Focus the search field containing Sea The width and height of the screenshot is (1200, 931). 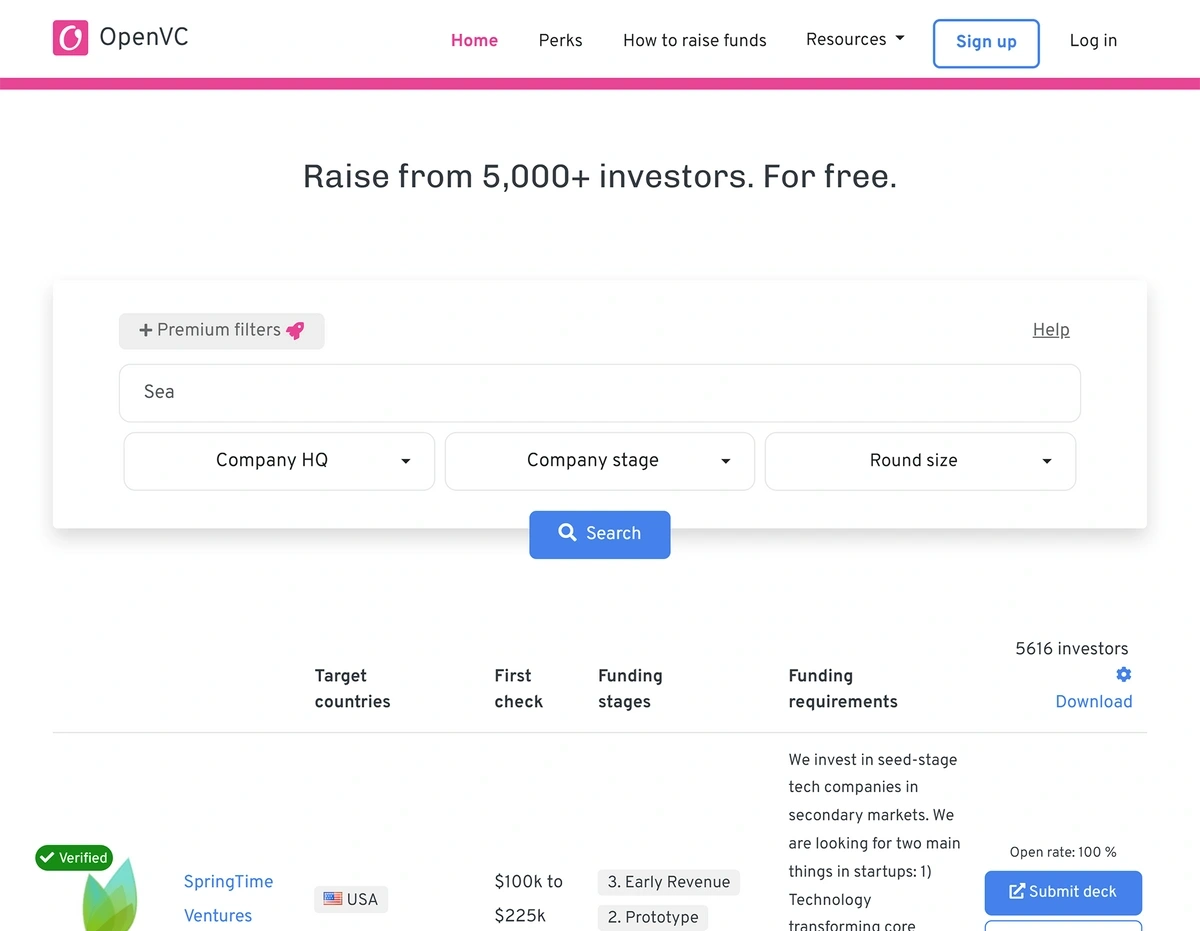click(x=600, y=393)
